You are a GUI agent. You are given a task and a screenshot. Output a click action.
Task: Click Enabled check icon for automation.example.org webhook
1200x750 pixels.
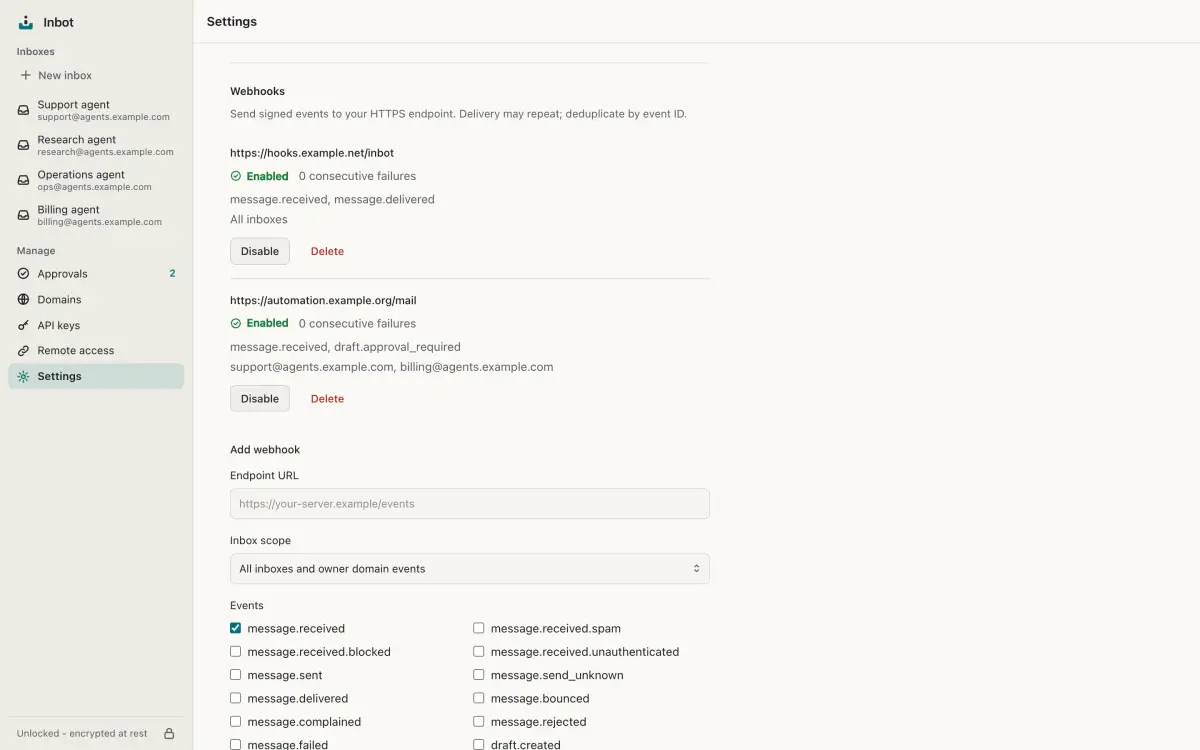[x=236, y=323]
